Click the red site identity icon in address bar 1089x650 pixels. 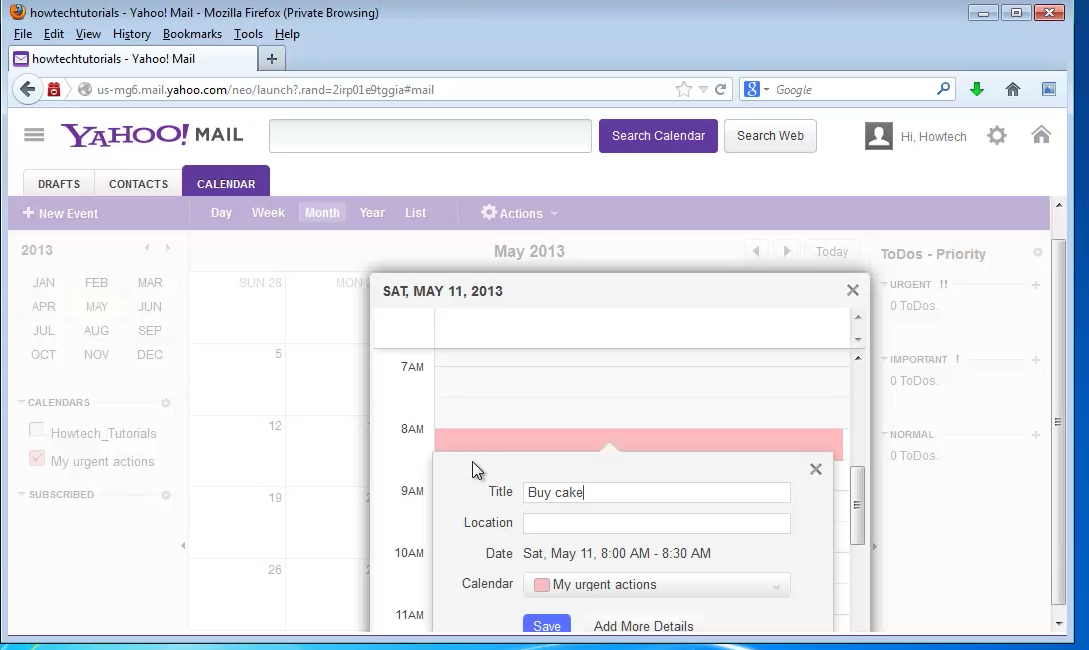click(54, 90)
